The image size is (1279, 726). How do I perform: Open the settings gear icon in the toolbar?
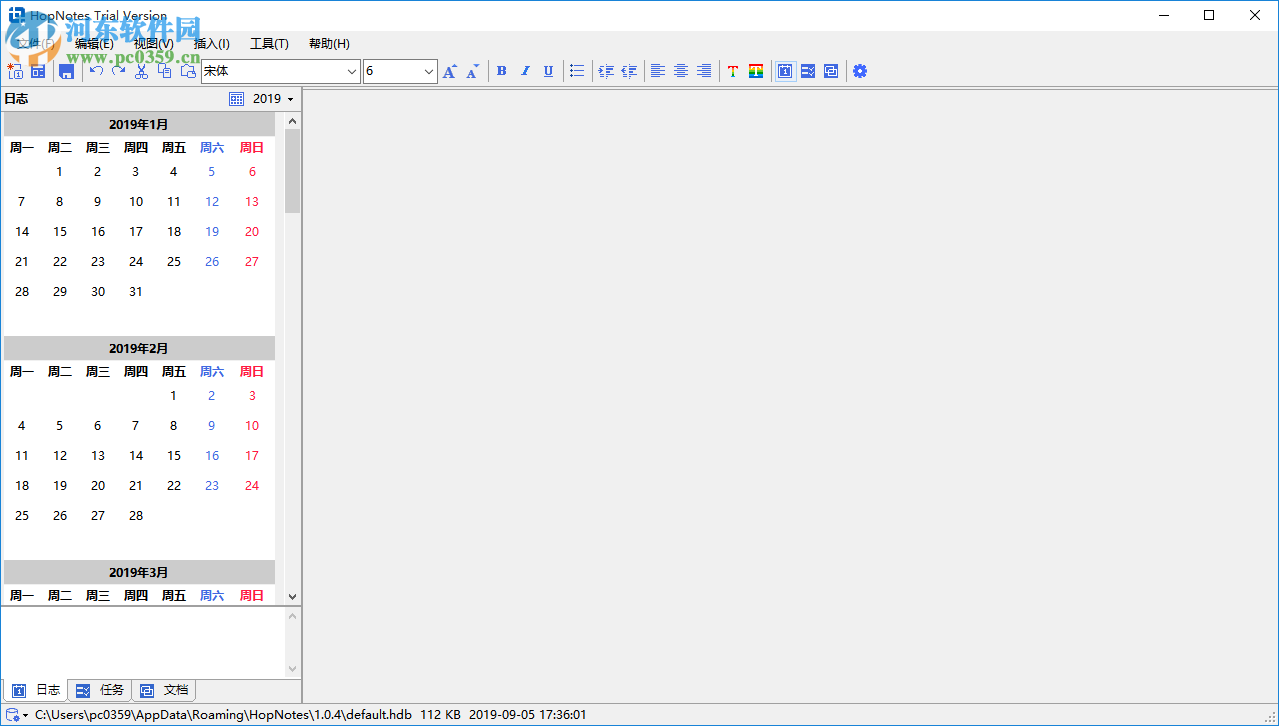coord(860,71)
